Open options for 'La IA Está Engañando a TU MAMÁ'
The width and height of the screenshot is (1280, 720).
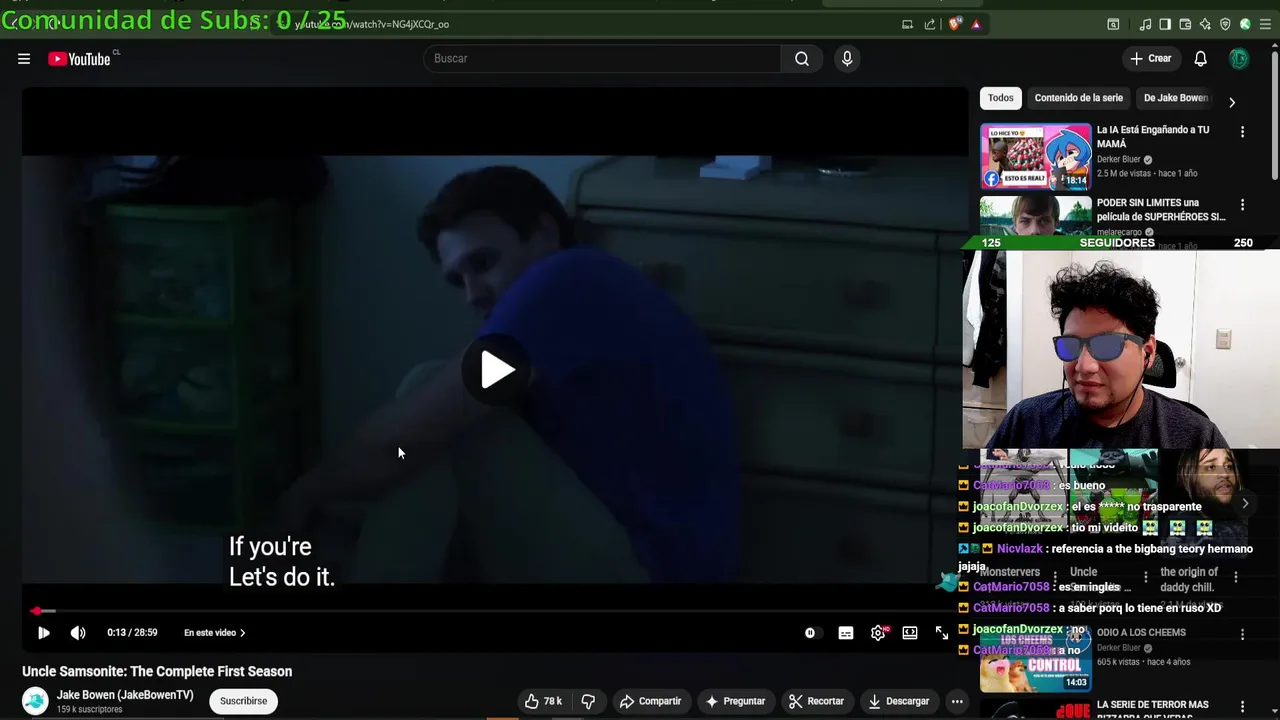tap(1242, 132)
